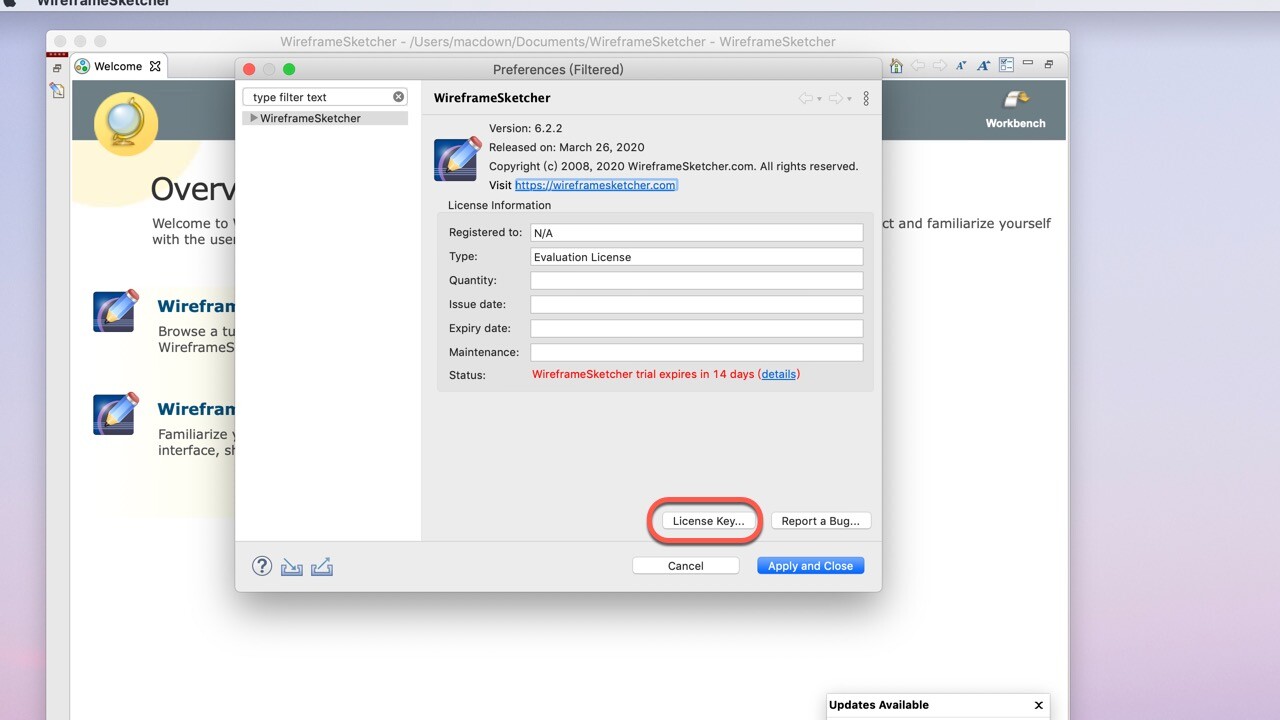
Task: Open back history dropdown arrow
Action: click(x=819, y=99)
